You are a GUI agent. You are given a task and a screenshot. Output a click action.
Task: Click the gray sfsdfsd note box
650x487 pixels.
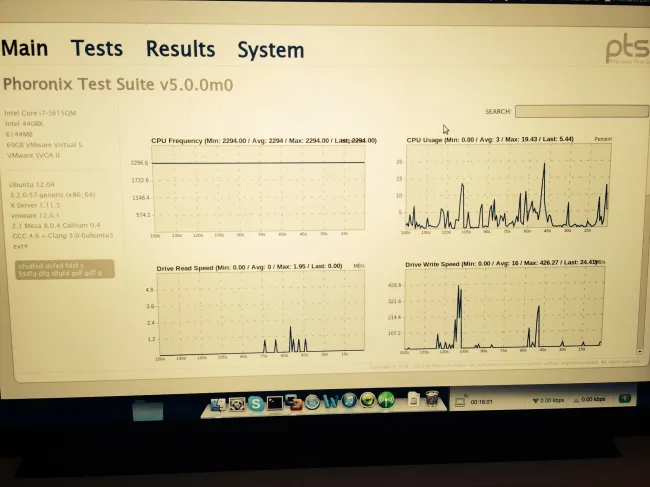point(65,269)
